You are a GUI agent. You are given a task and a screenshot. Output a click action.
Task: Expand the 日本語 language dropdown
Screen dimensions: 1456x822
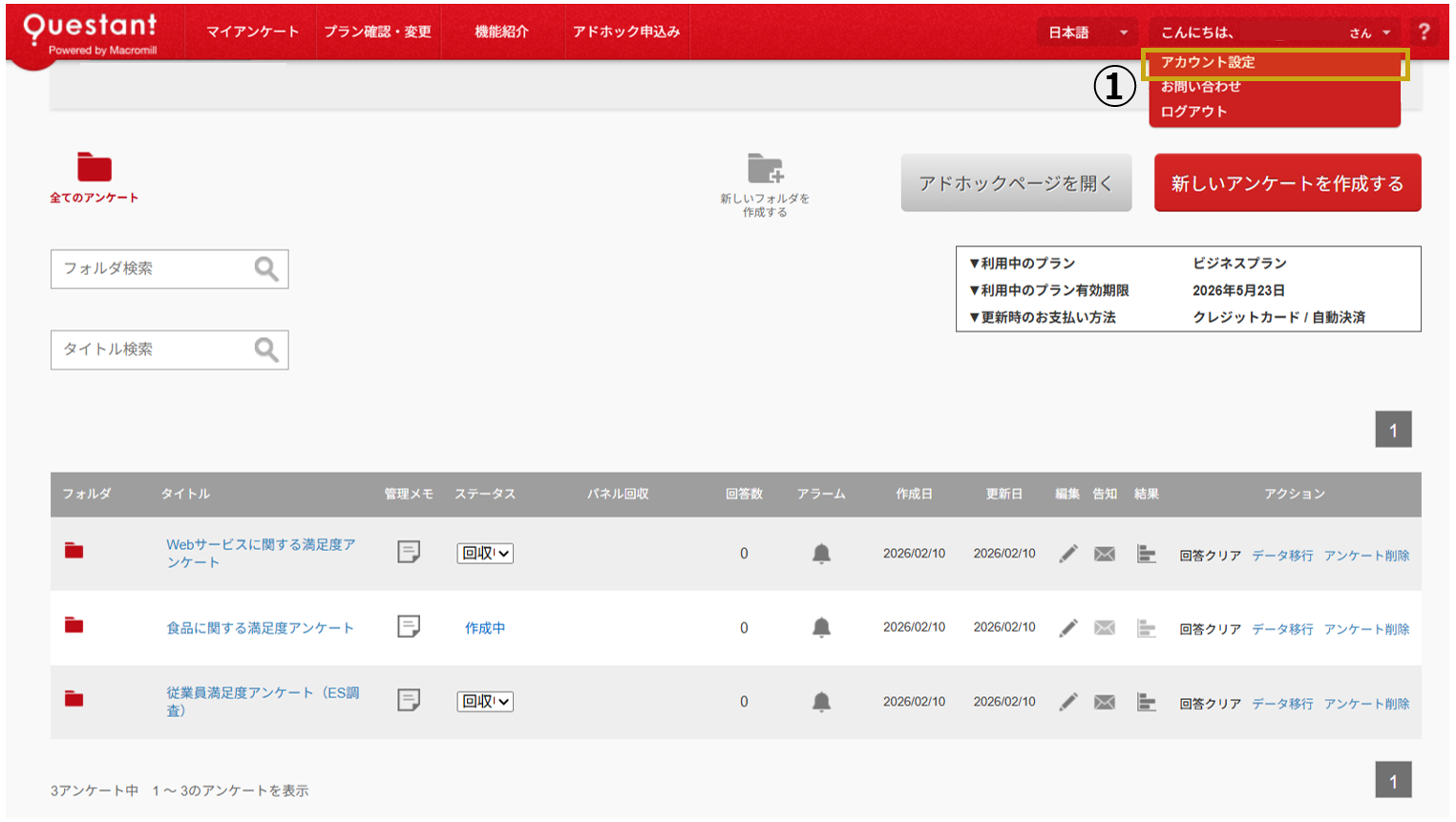(1087, 32)
